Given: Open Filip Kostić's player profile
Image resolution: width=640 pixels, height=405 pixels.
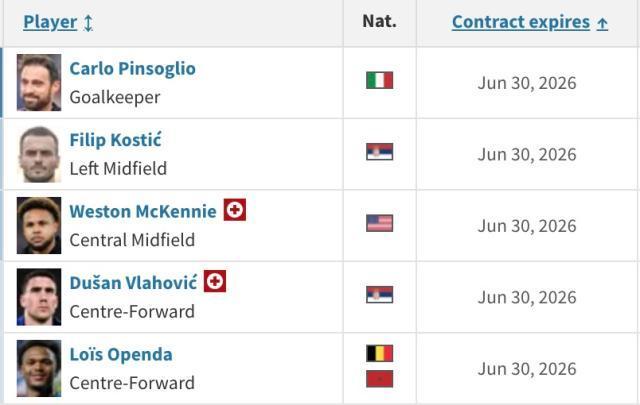Looking at the screenshot, I should tap(115, 140).
